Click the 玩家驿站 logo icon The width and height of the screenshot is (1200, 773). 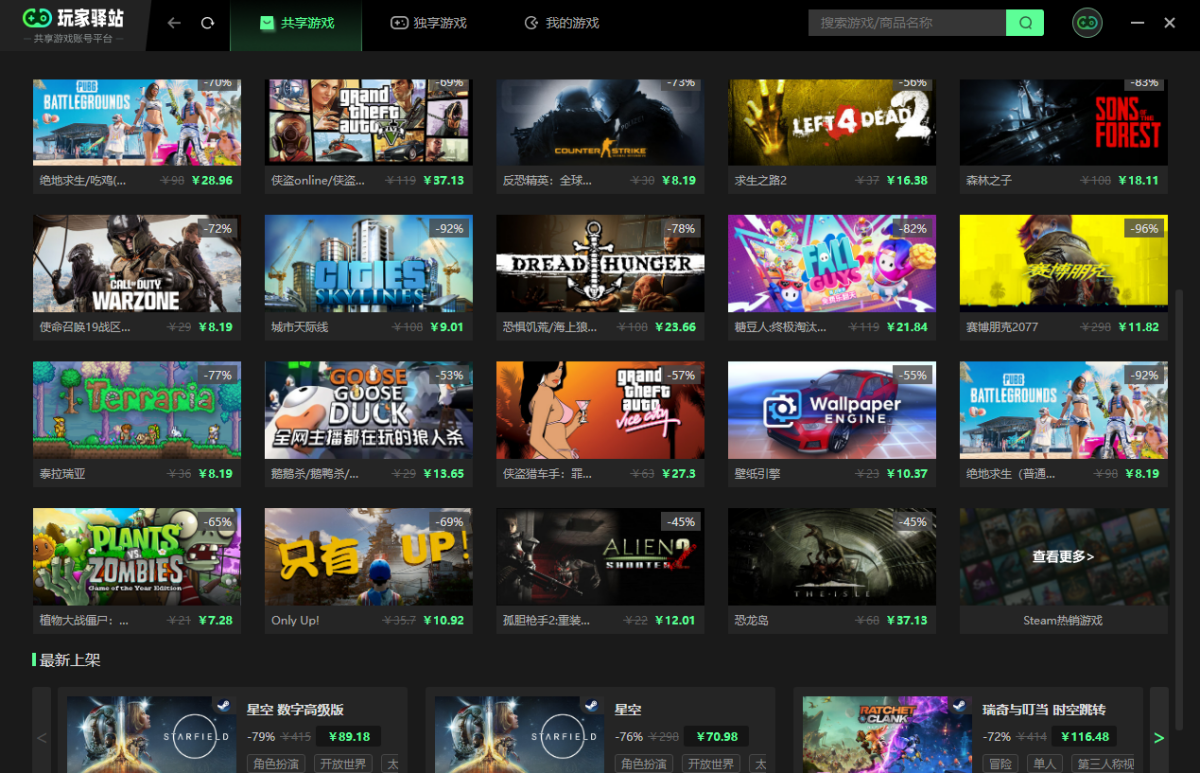[x=37, y=17]
